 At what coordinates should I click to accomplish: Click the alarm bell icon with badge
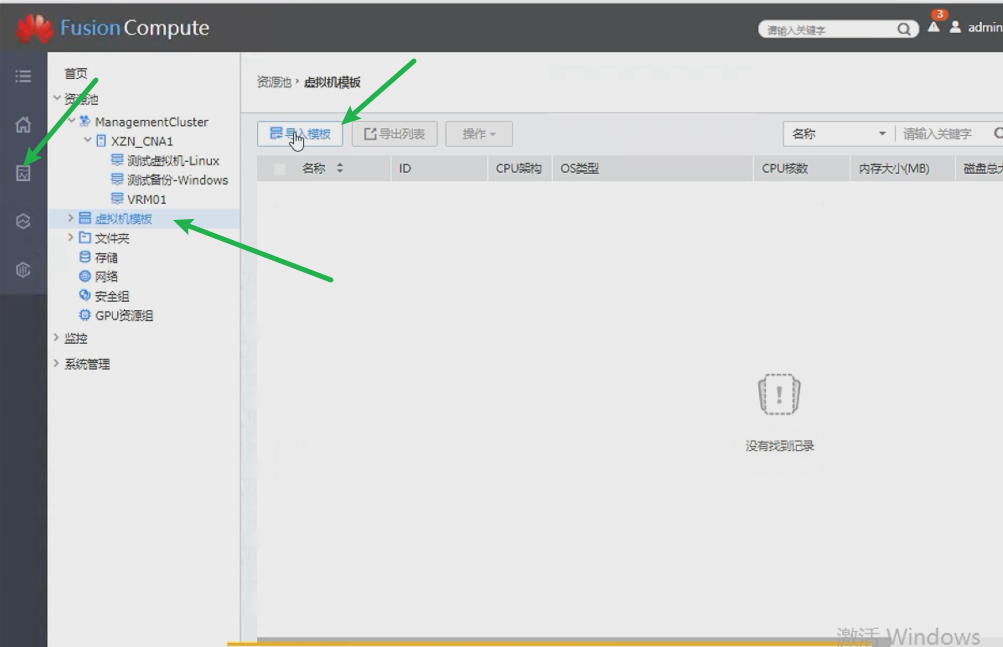934,28
